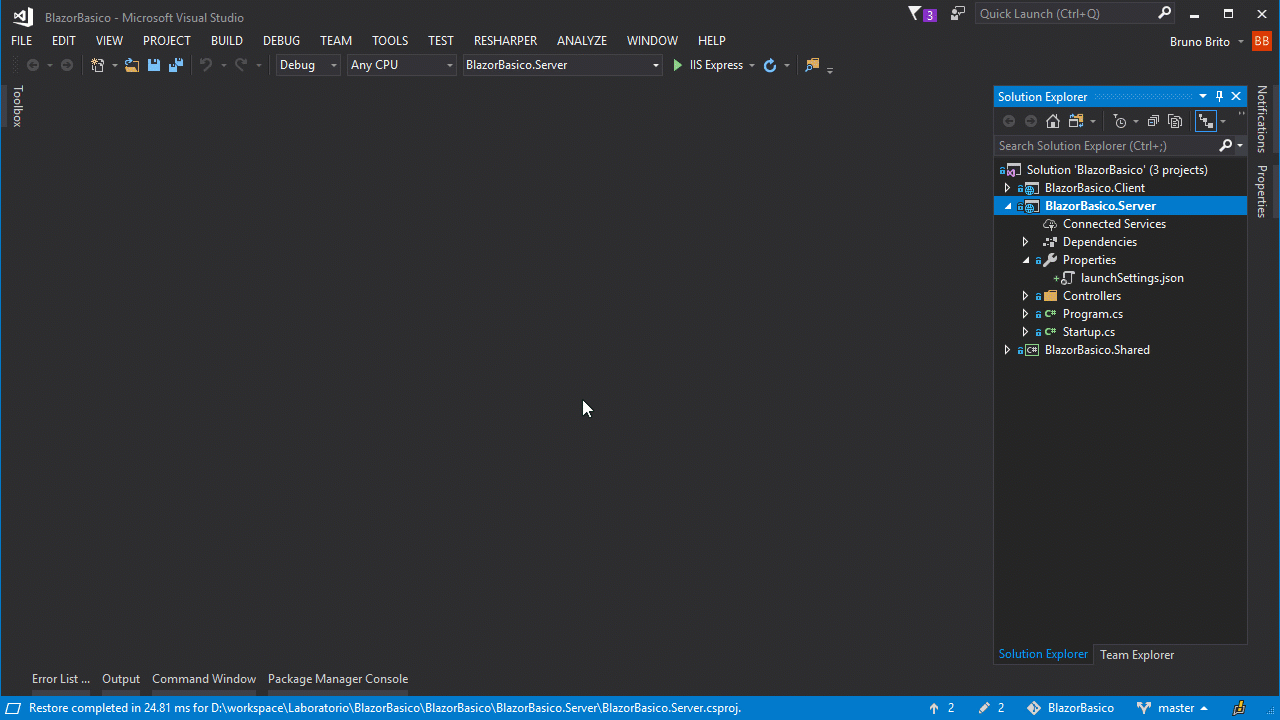Click the Navigate Backward arrow in main toolbar
The height and width of the screenshot is (720, 1280).
pyautogui.click(x=33, y=65)
